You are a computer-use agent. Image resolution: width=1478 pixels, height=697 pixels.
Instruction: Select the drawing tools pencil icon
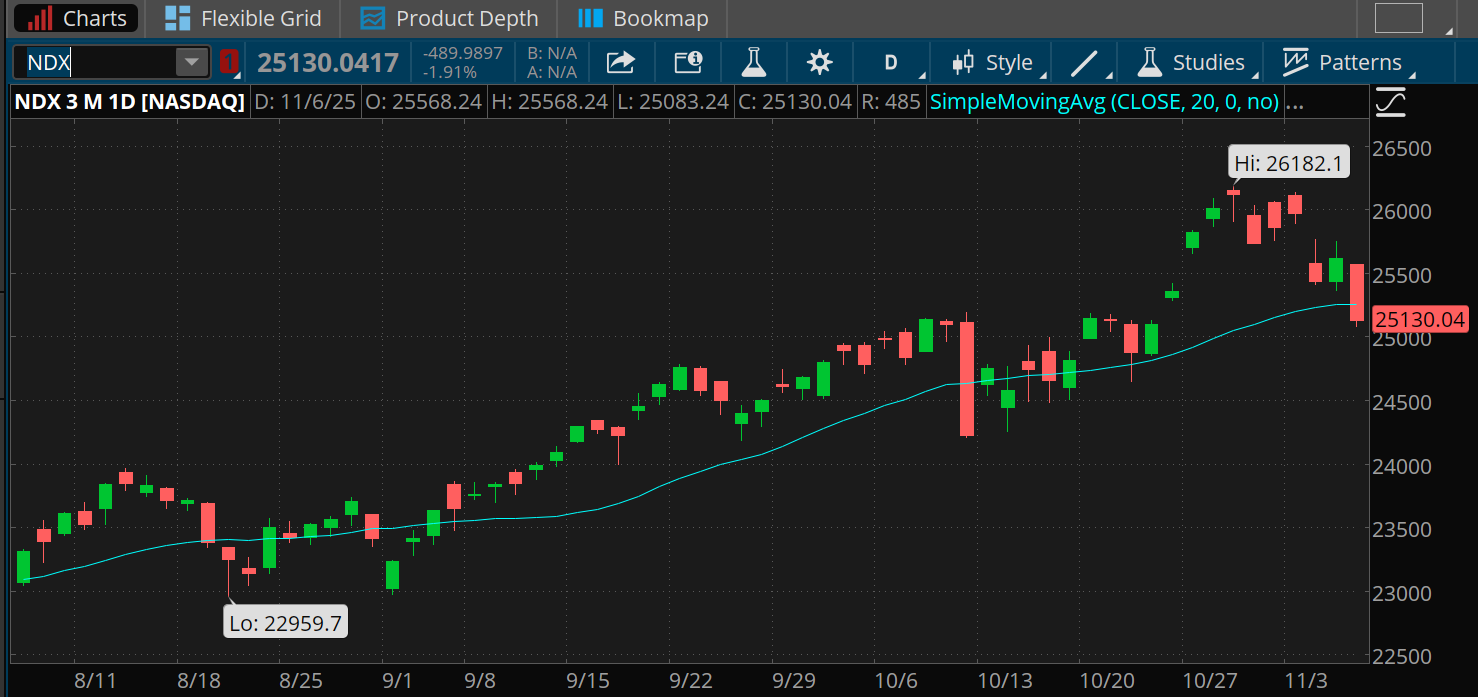tap(1084, 61)
